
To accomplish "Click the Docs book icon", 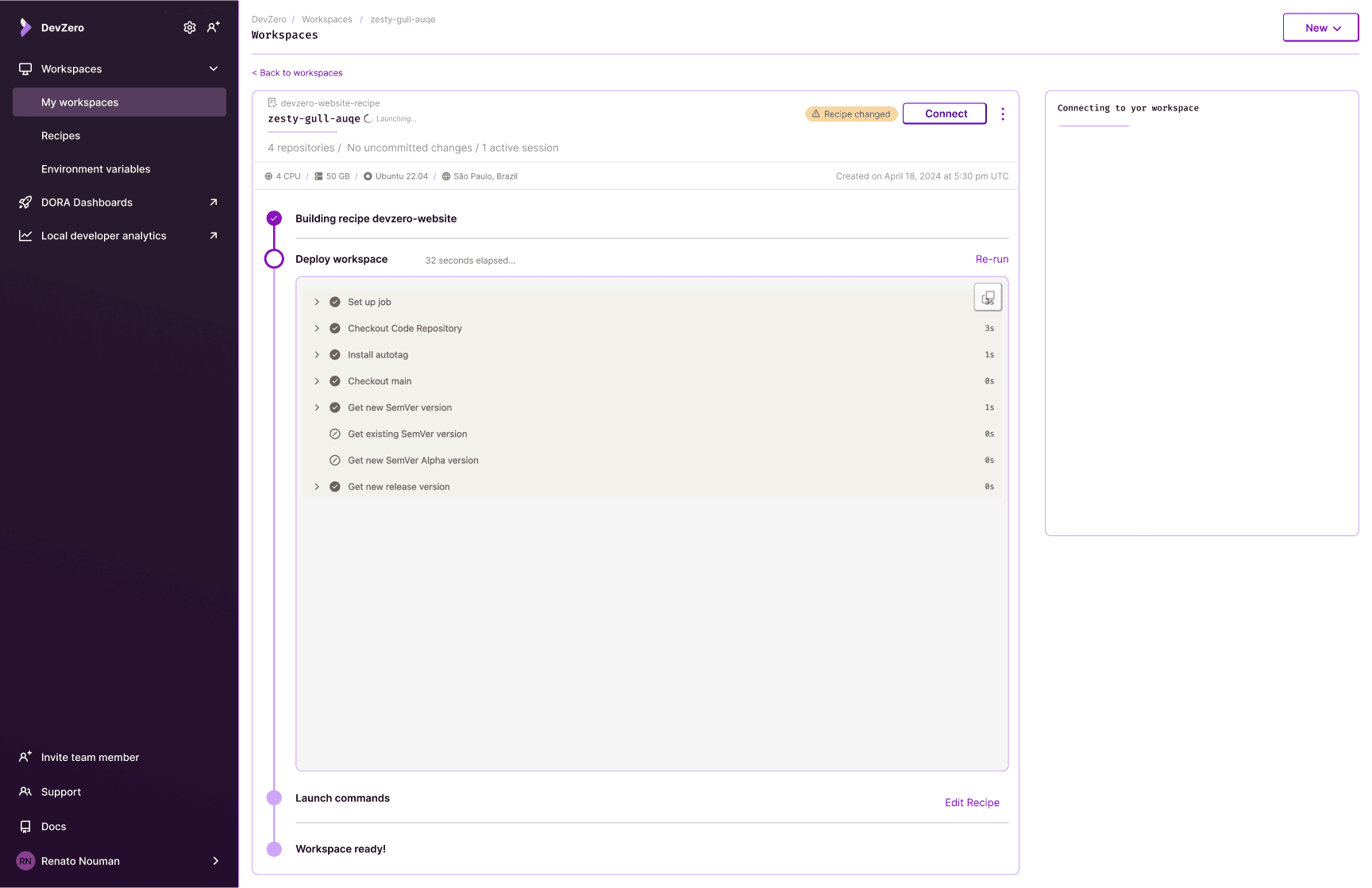I will tap(25, 827).
